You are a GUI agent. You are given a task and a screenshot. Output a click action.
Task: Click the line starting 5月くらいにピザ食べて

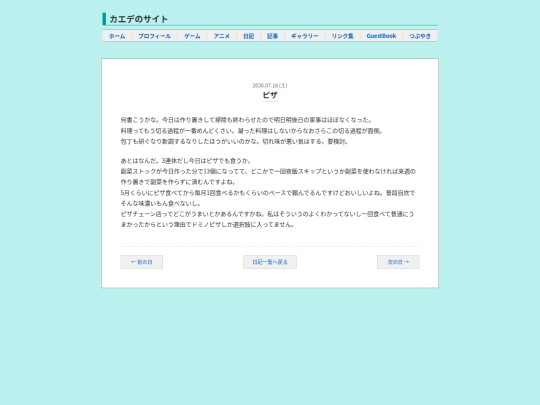point(268,198)
